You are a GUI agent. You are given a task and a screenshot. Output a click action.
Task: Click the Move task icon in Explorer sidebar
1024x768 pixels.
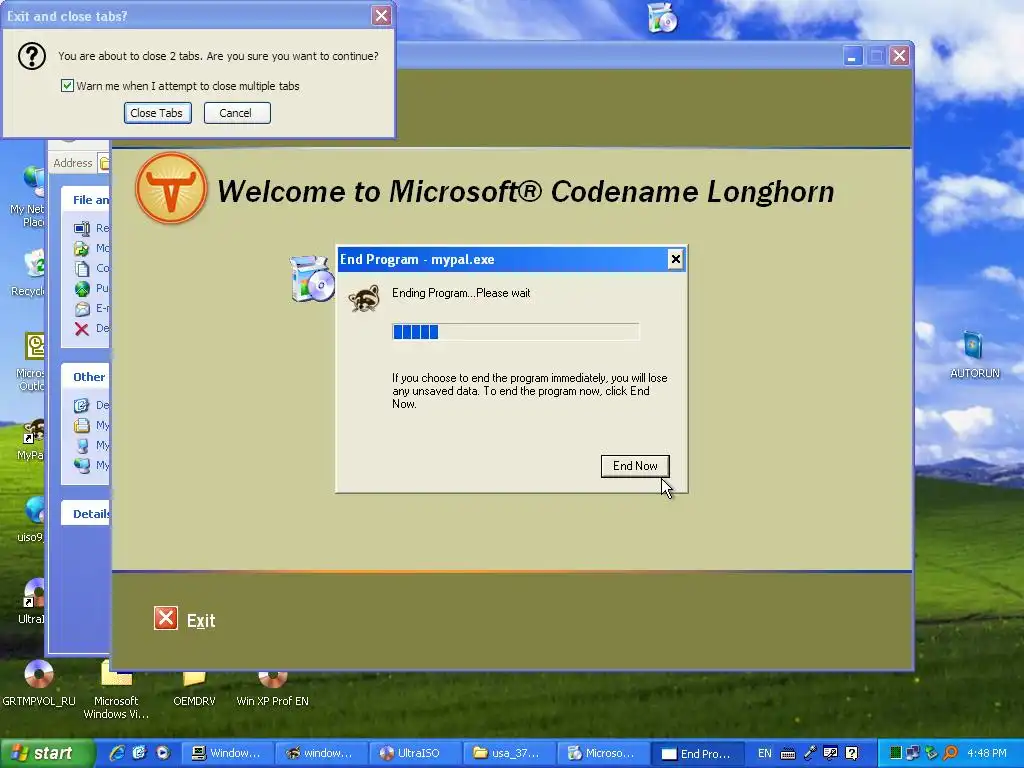(x=82, y=248)
